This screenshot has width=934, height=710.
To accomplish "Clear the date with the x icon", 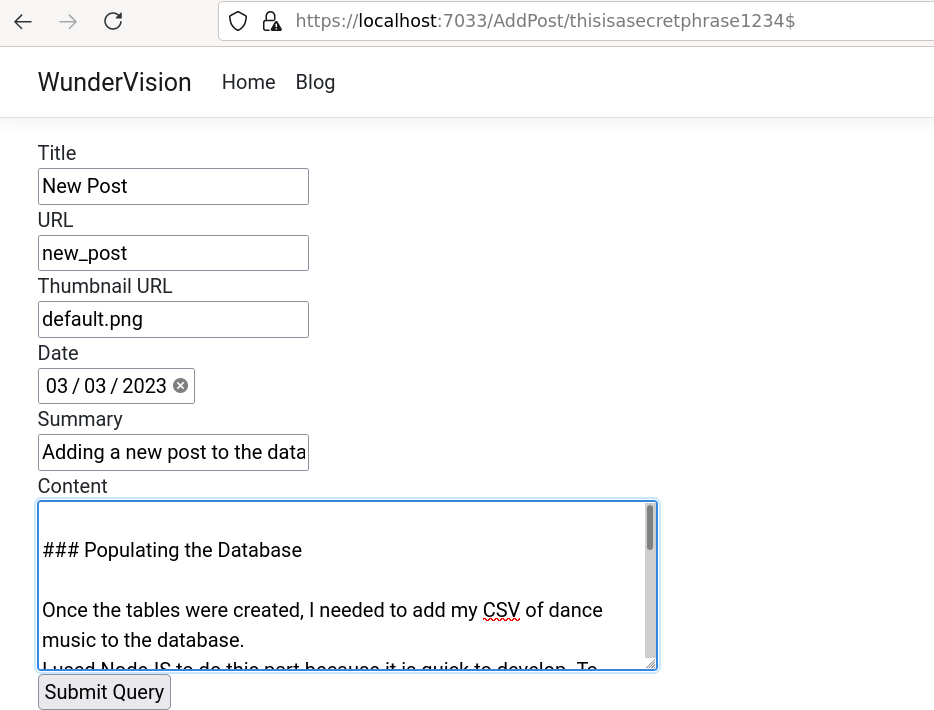I will [x=180, y=386].
